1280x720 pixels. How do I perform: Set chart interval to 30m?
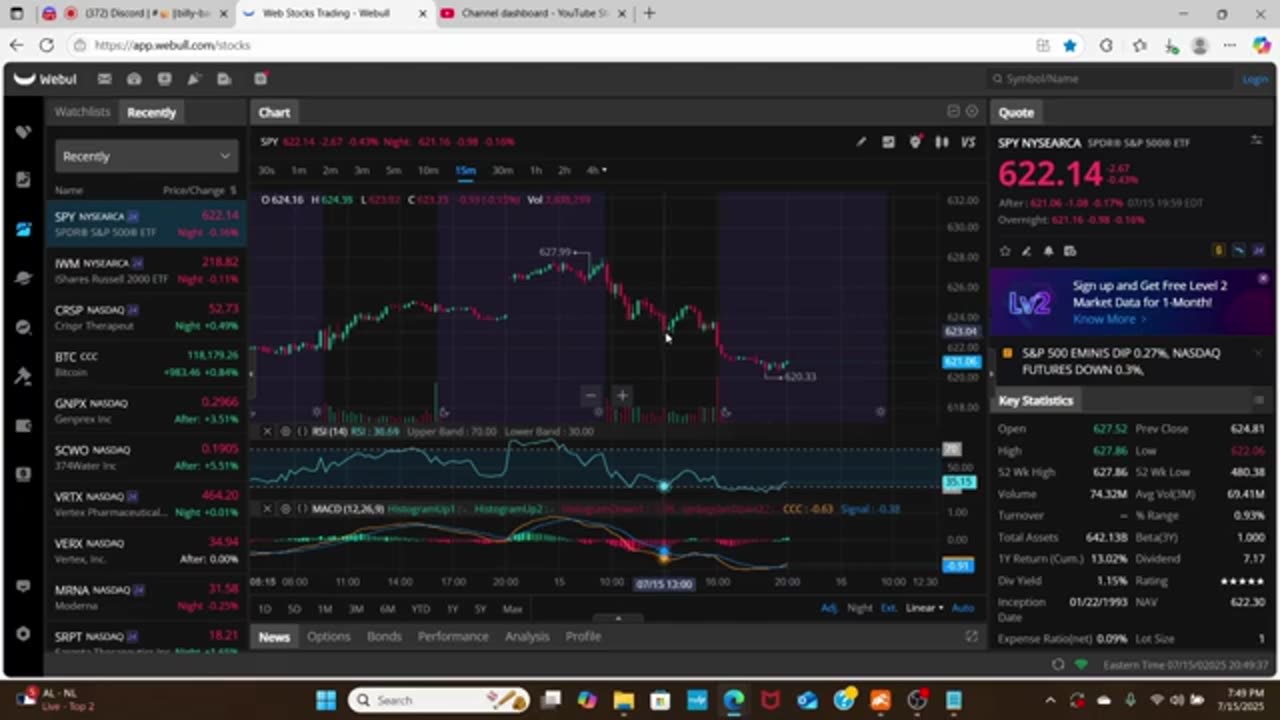tap(502, 170)
